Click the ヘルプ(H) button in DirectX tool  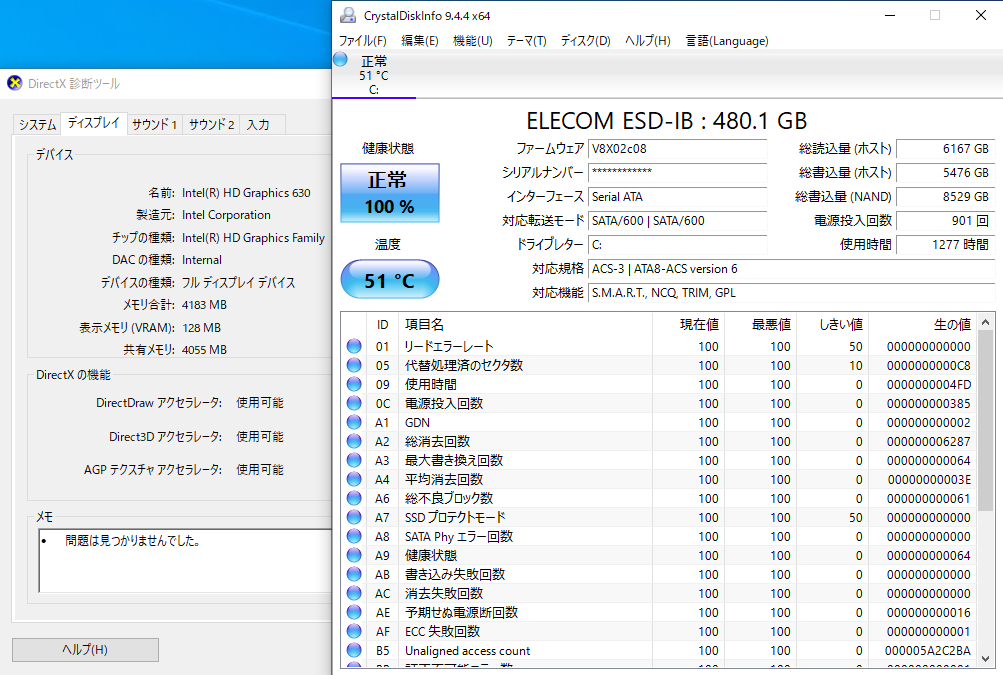click(x=85, y=649)
